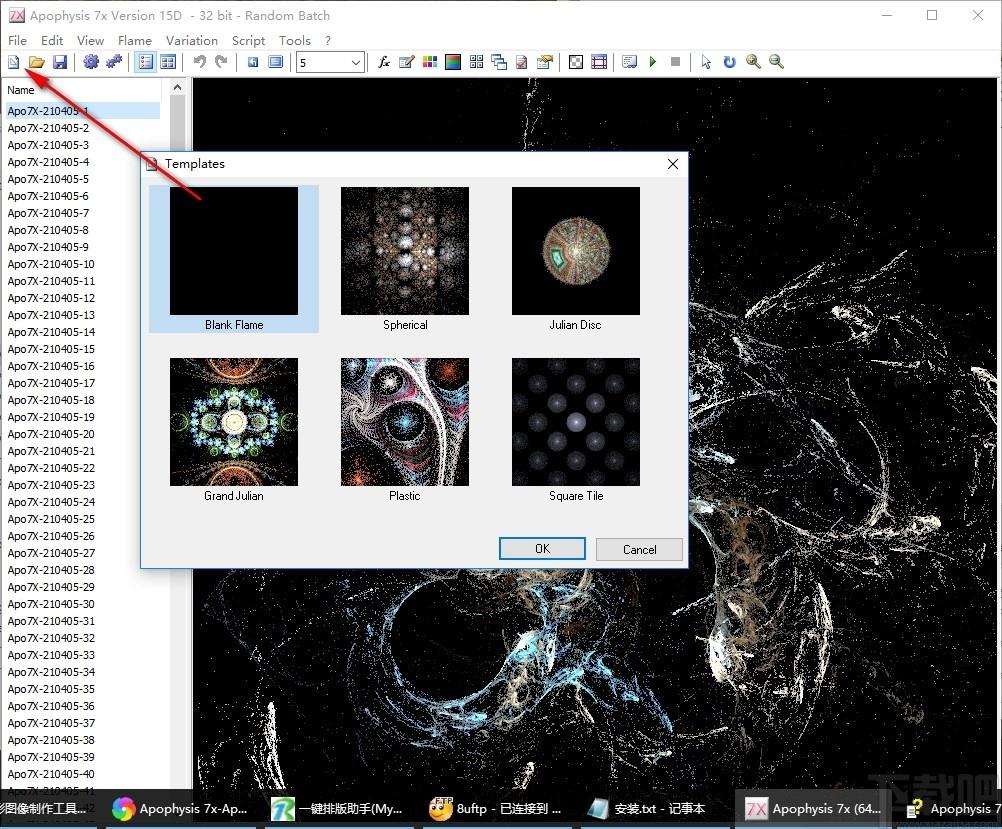Select Apo7X-210405-40 in flame list

51,774
